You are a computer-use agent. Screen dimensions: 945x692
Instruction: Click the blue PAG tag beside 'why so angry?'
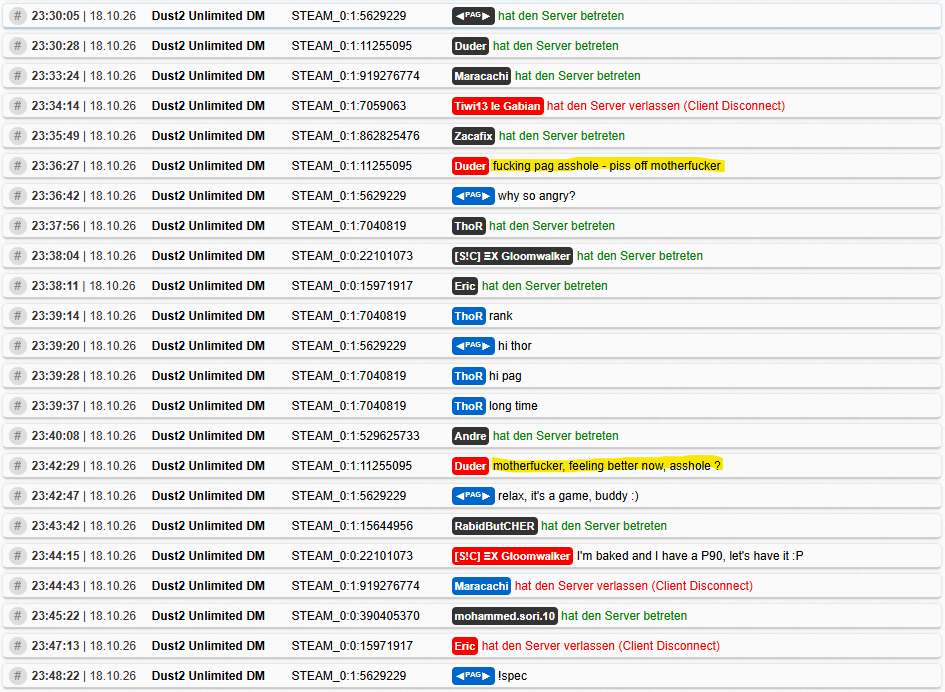pos(473,196)
